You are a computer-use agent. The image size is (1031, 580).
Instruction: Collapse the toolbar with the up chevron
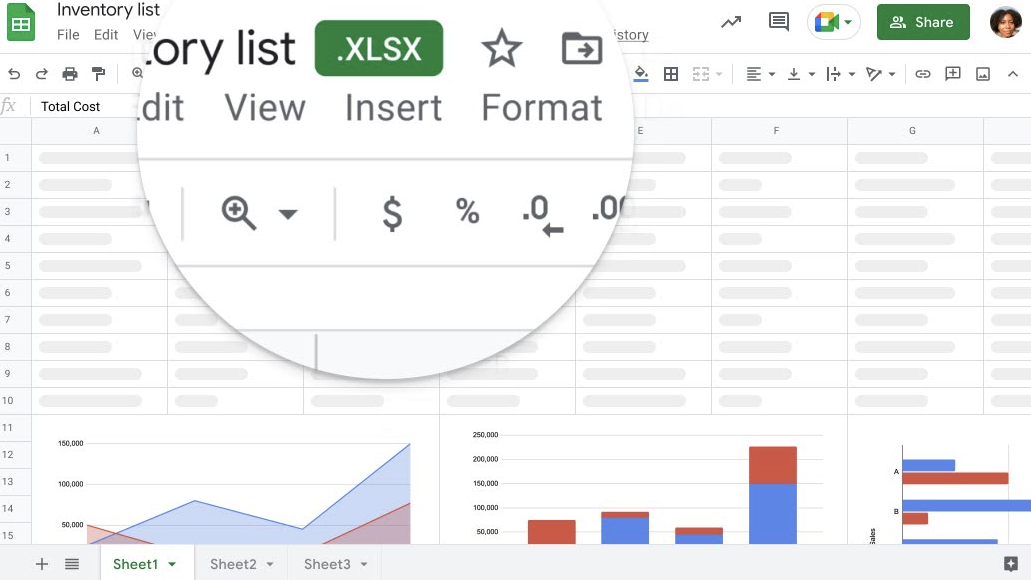(x=1013, y=74)
